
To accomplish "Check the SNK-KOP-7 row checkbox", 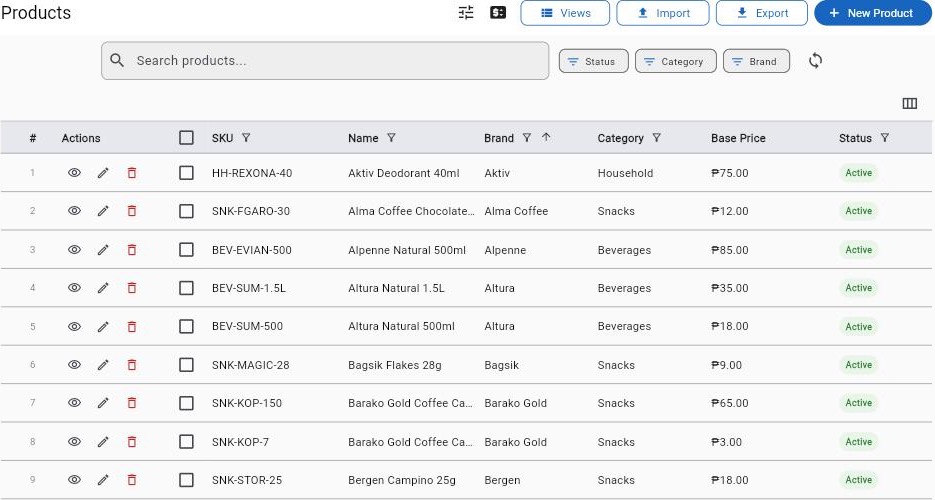I will (x=186, y=442).
